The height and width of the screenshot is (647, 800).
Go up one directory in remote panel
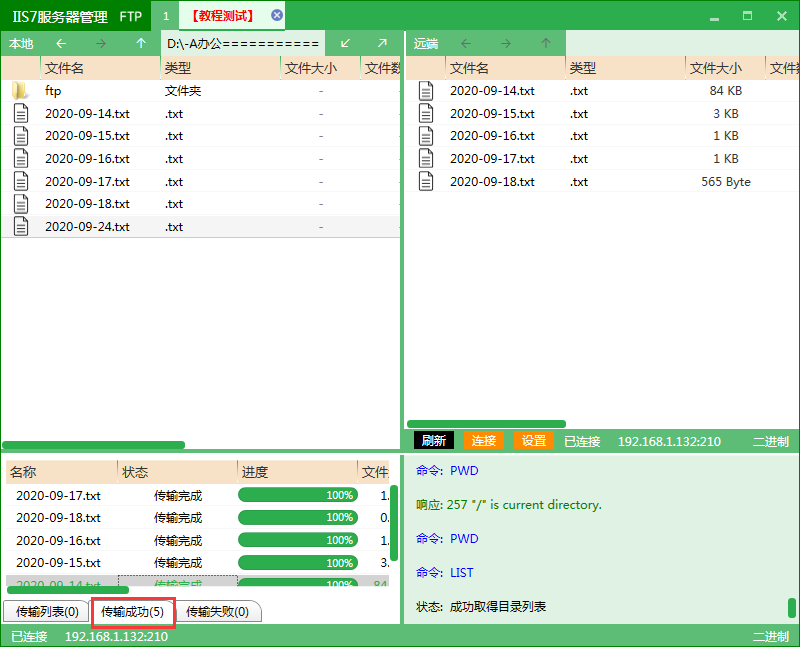[546, 43]
